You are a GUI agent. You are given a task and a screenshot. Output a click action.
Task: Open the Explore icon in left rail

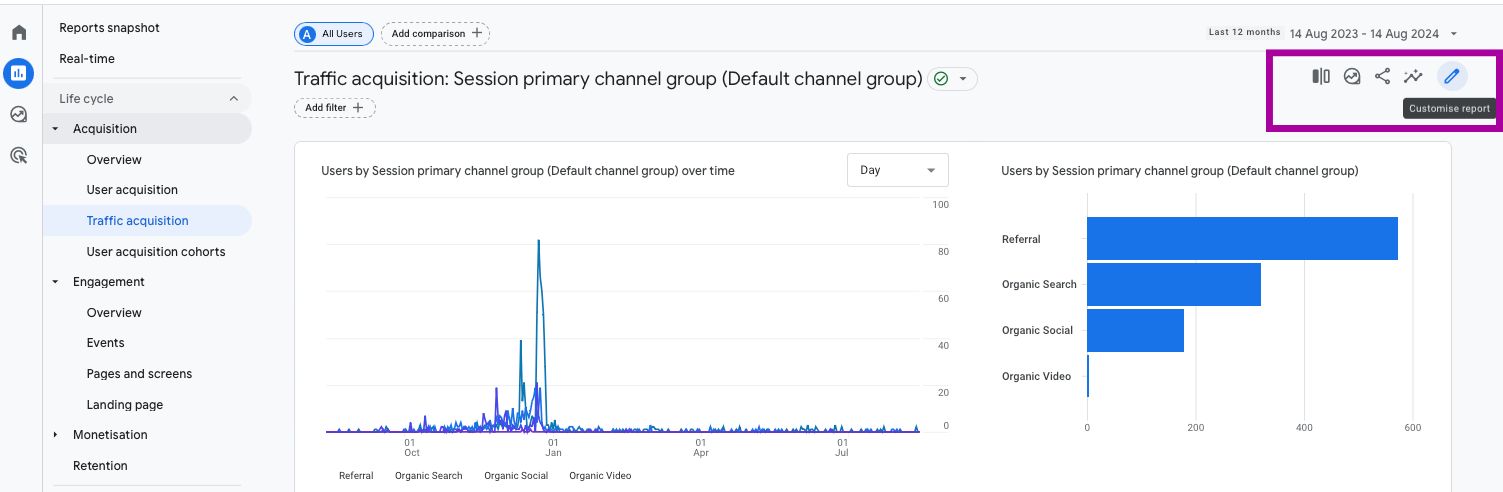tap(18, 114)
